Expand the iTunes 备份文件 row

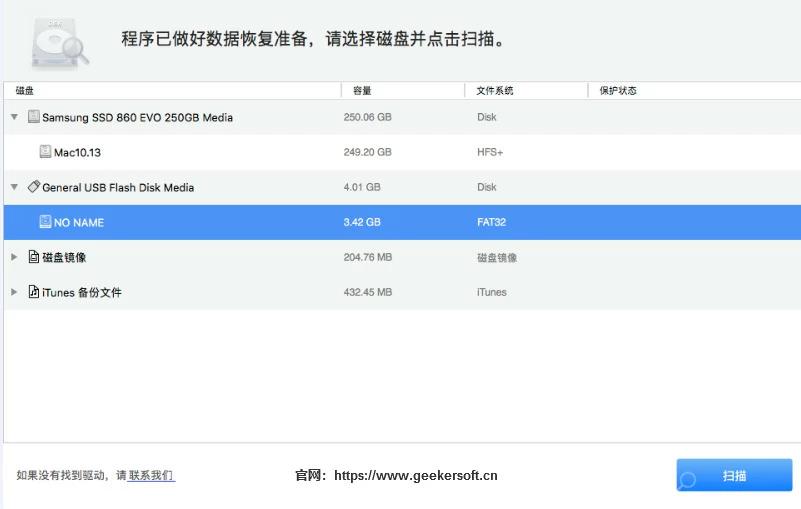(x=14, y=292)
